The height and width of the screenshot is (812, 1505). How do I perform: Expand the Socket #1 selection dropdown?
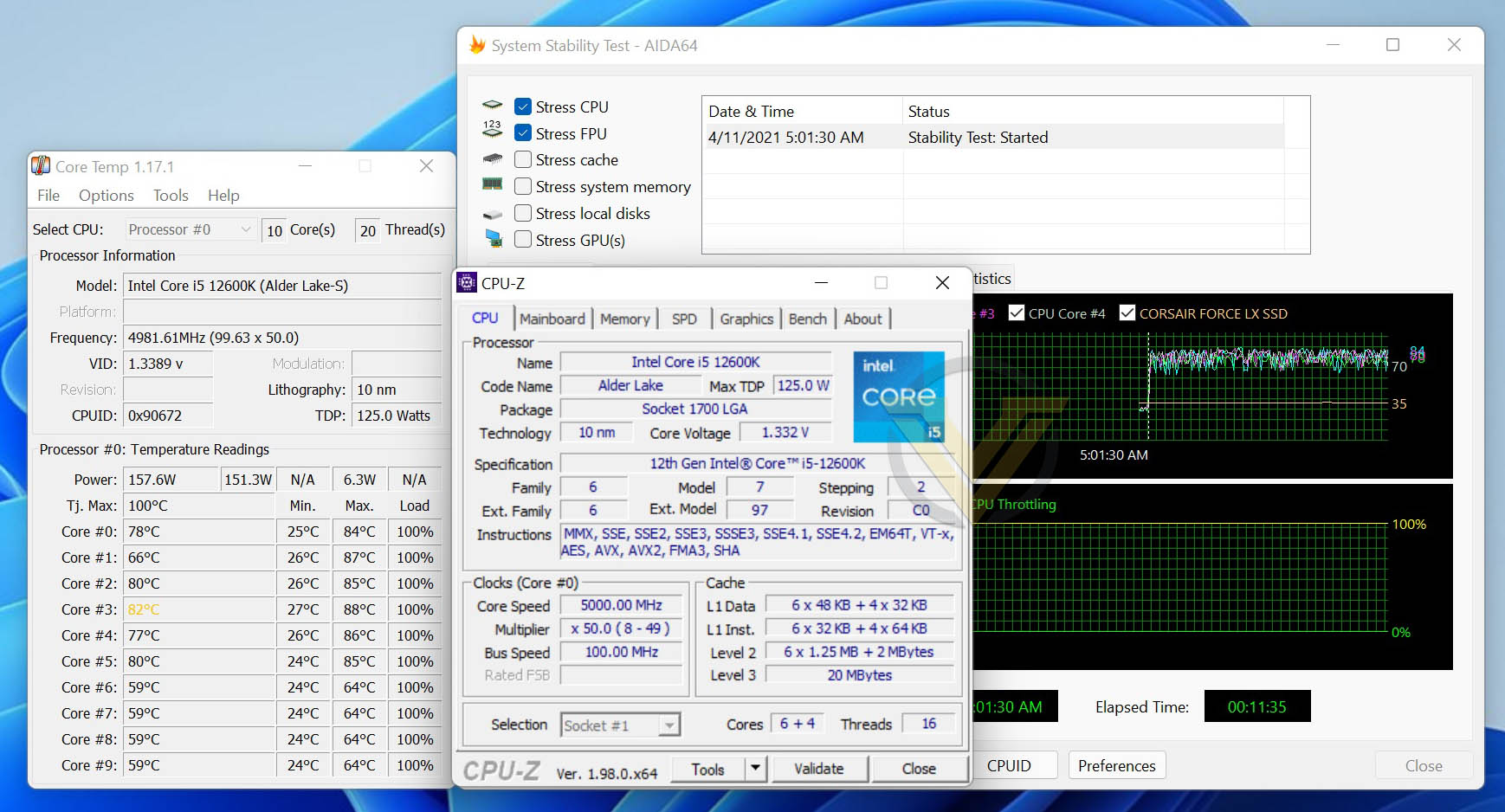coord(620,725)
